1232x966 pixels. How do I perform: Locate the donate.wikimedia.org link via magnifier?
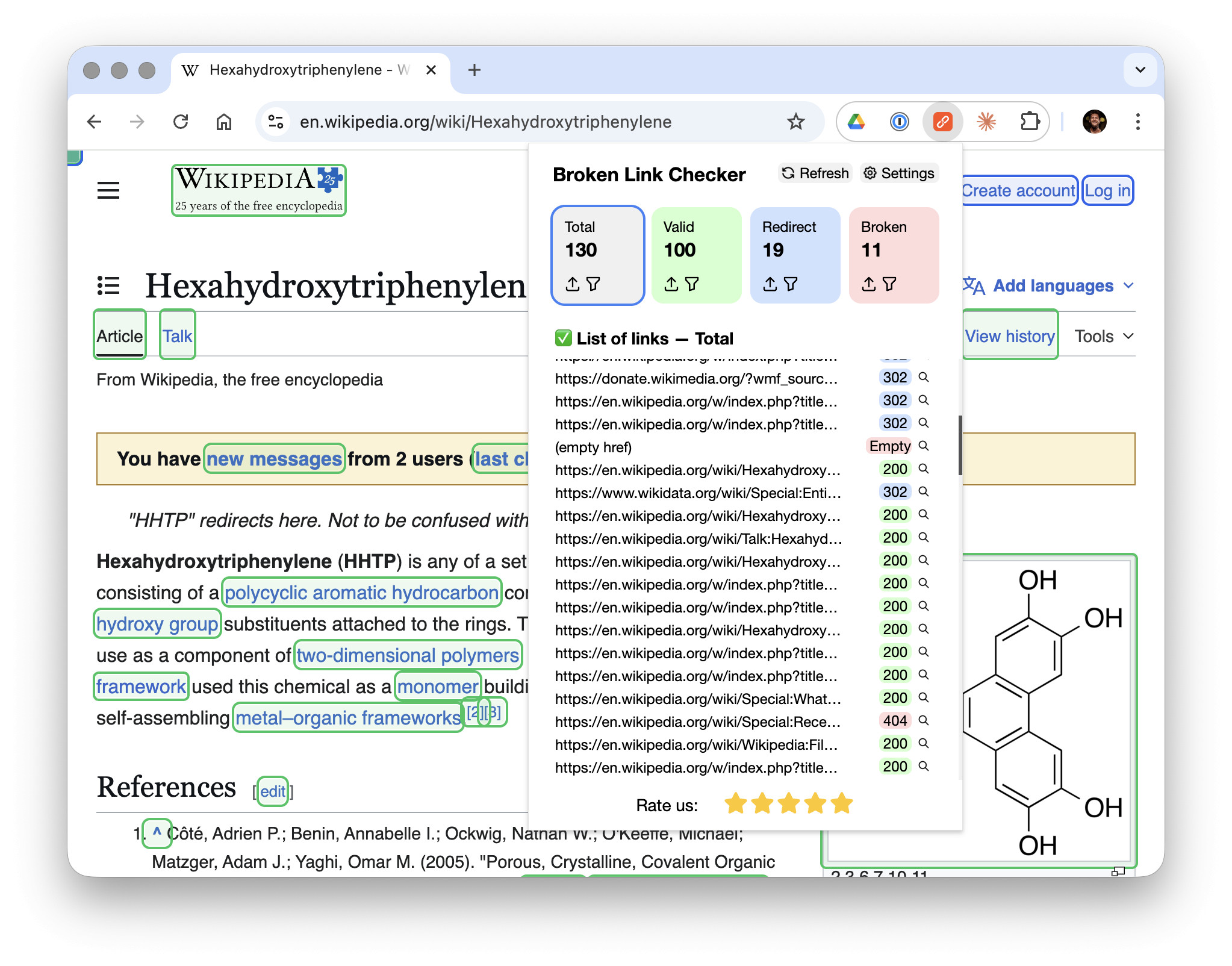[924, 378]
